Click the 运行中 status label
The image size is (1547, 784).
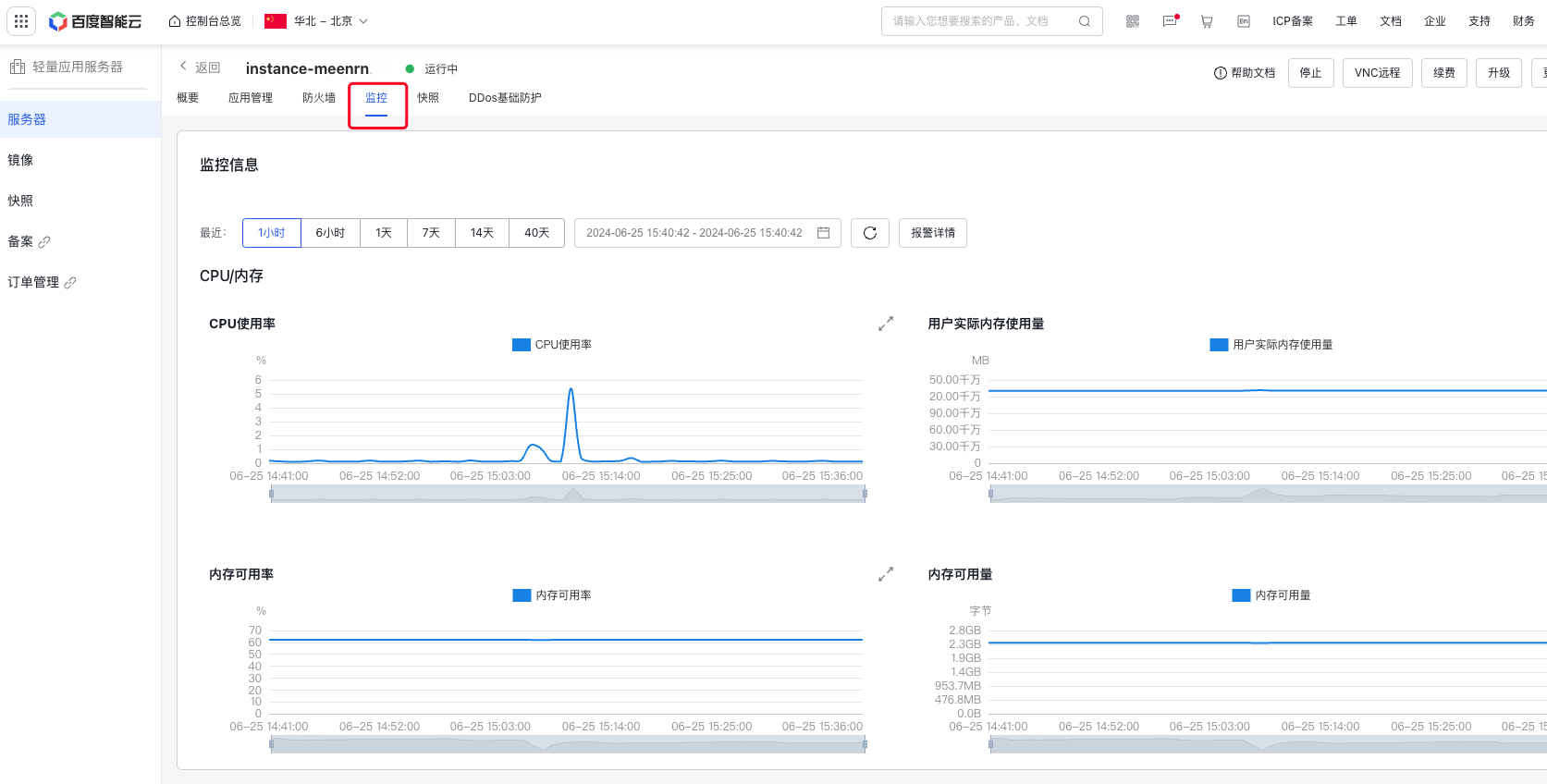[x=441, y=69]
